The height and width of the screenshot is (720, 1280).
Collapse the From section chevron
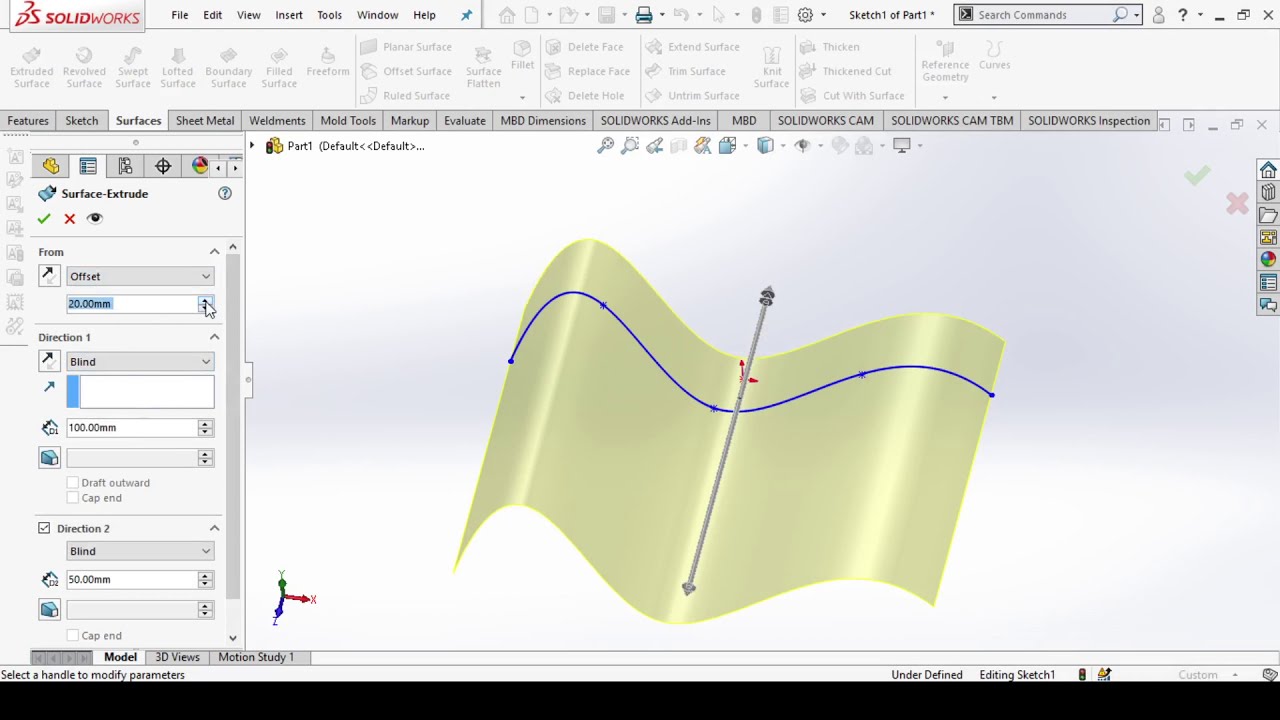coord(214,252)
